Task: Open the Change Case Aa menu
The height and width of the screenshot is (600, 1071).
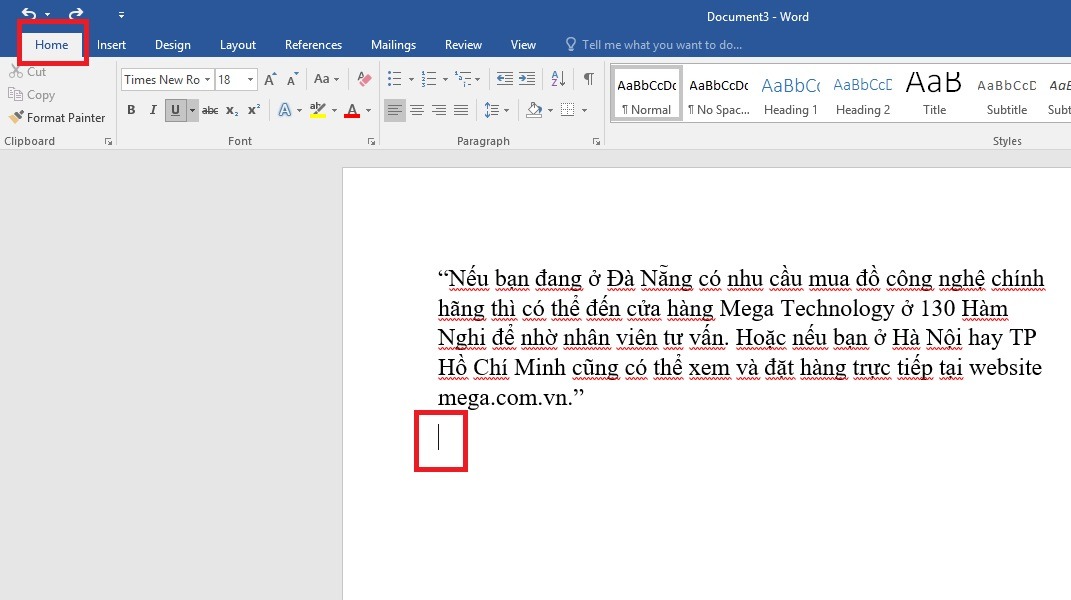Action: pos(326,79)
